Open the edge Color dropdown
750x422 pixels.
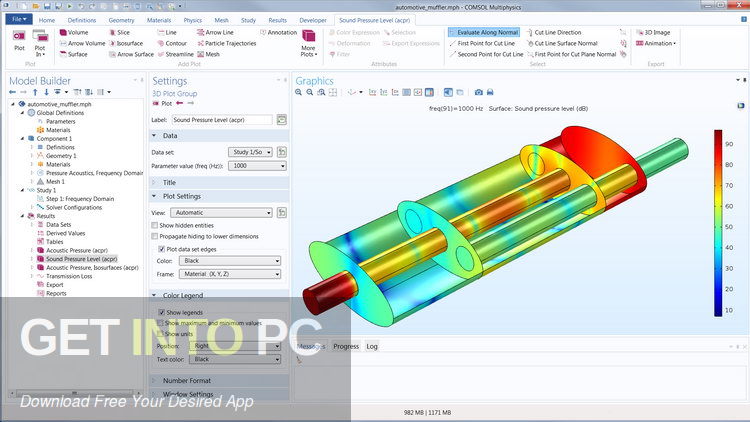[230, 261]
